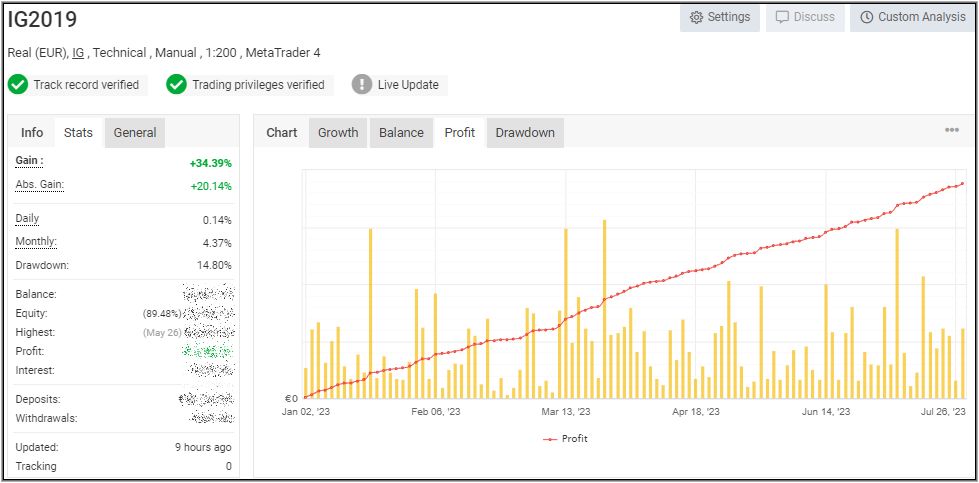Click the Monthly stat label
The height and width of the screenshot is (483, 979).
[36, 242]
